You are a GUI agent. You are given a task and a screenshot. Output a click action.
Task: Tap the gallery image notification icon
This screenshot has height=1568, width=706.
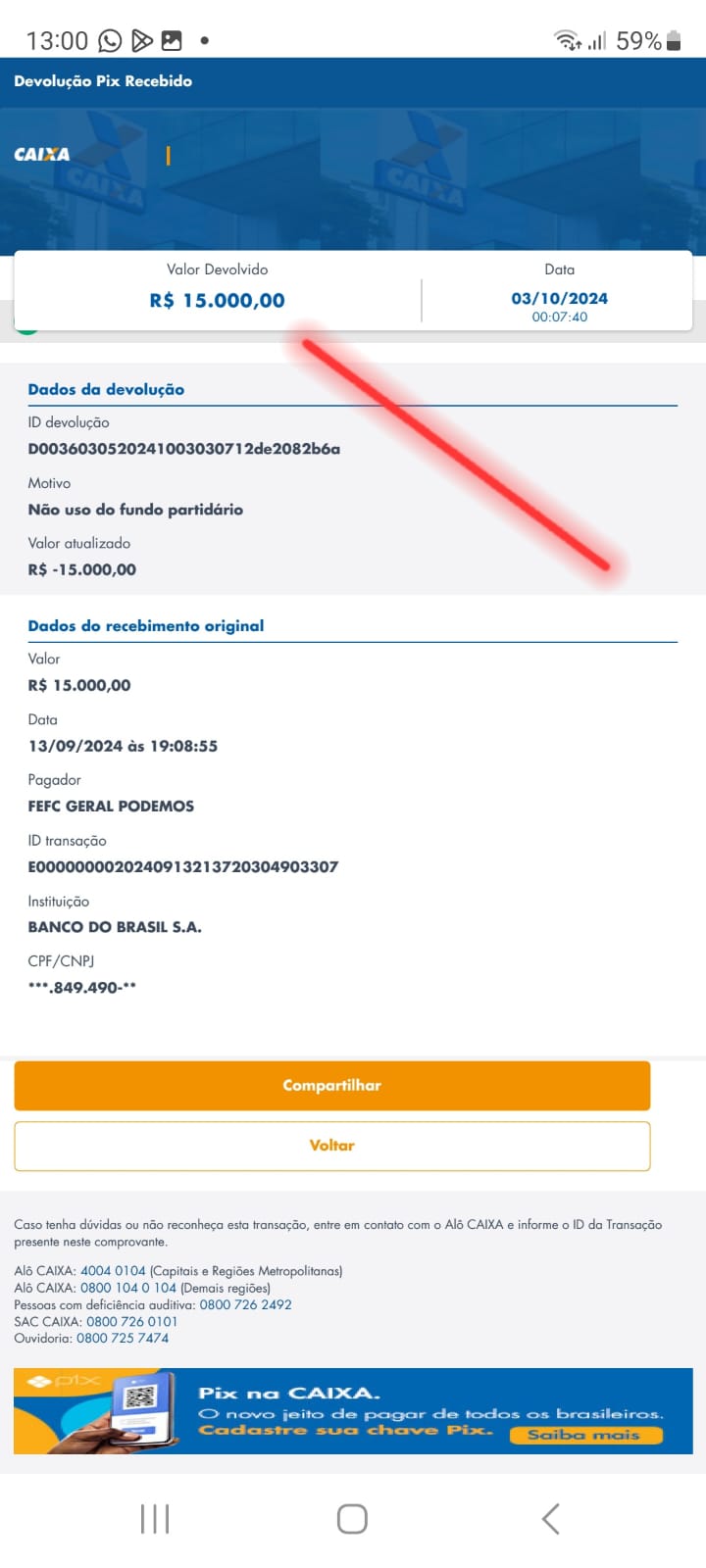click(x=172, y=40)
